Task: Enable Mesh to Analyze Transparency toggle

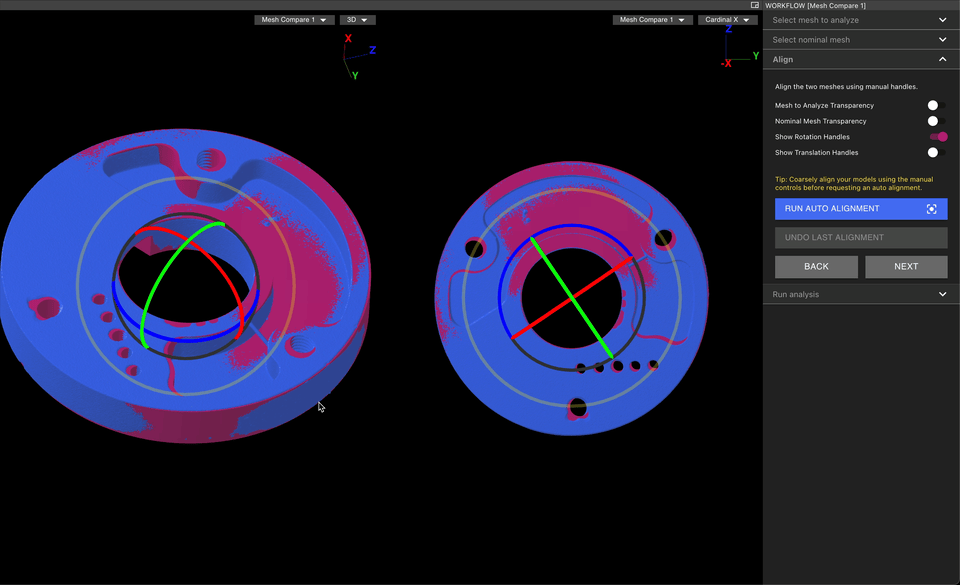Action: (x=937, y=105)
